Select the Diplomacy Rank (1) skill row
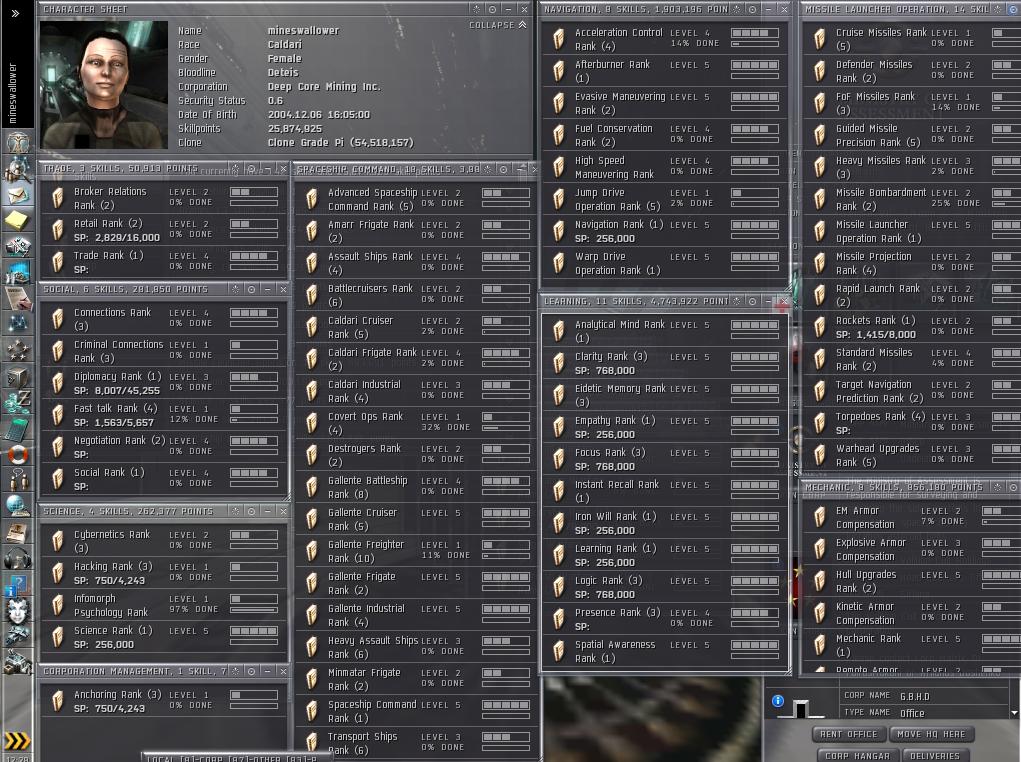Viewport: 1021px width, 762px height. pos(164,383)
